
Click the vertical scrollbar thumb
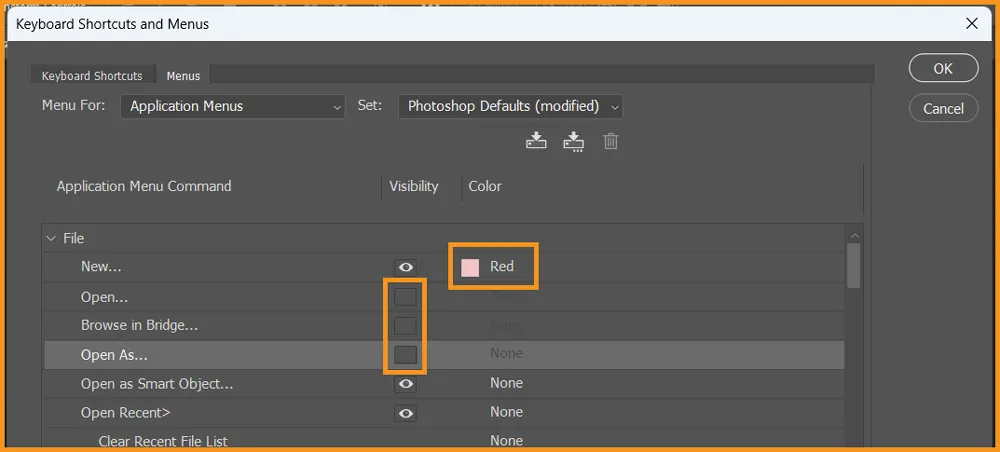tap(853, 265)
